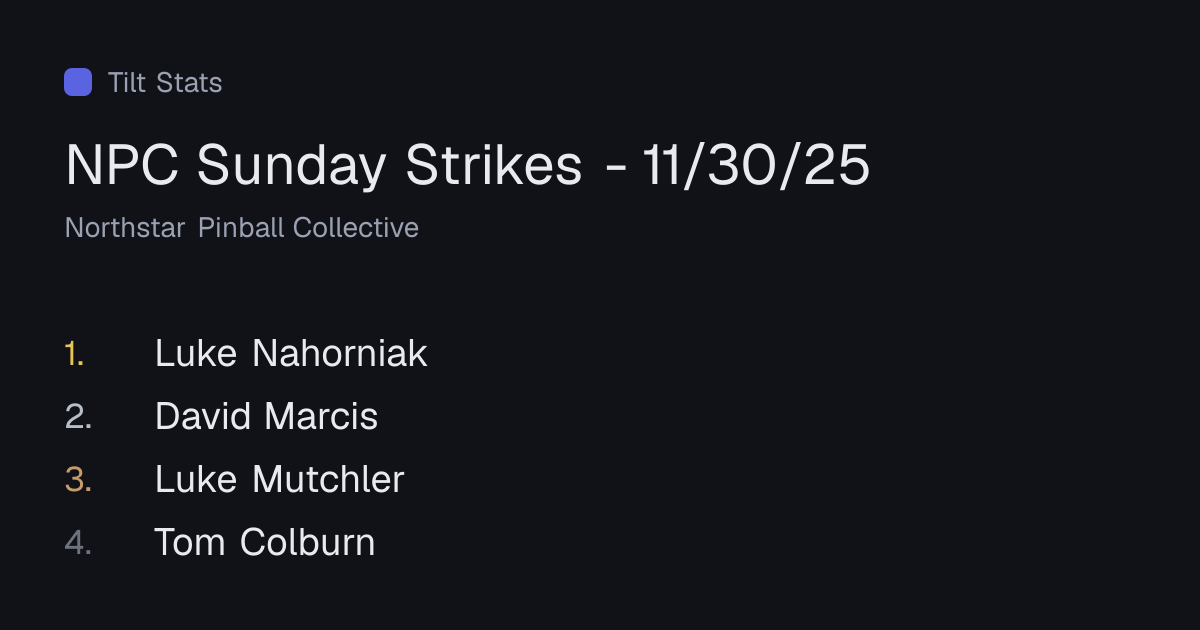Open David Marcis's player entry
This screenshot has width=1200, height=630.
coord(267,416)
